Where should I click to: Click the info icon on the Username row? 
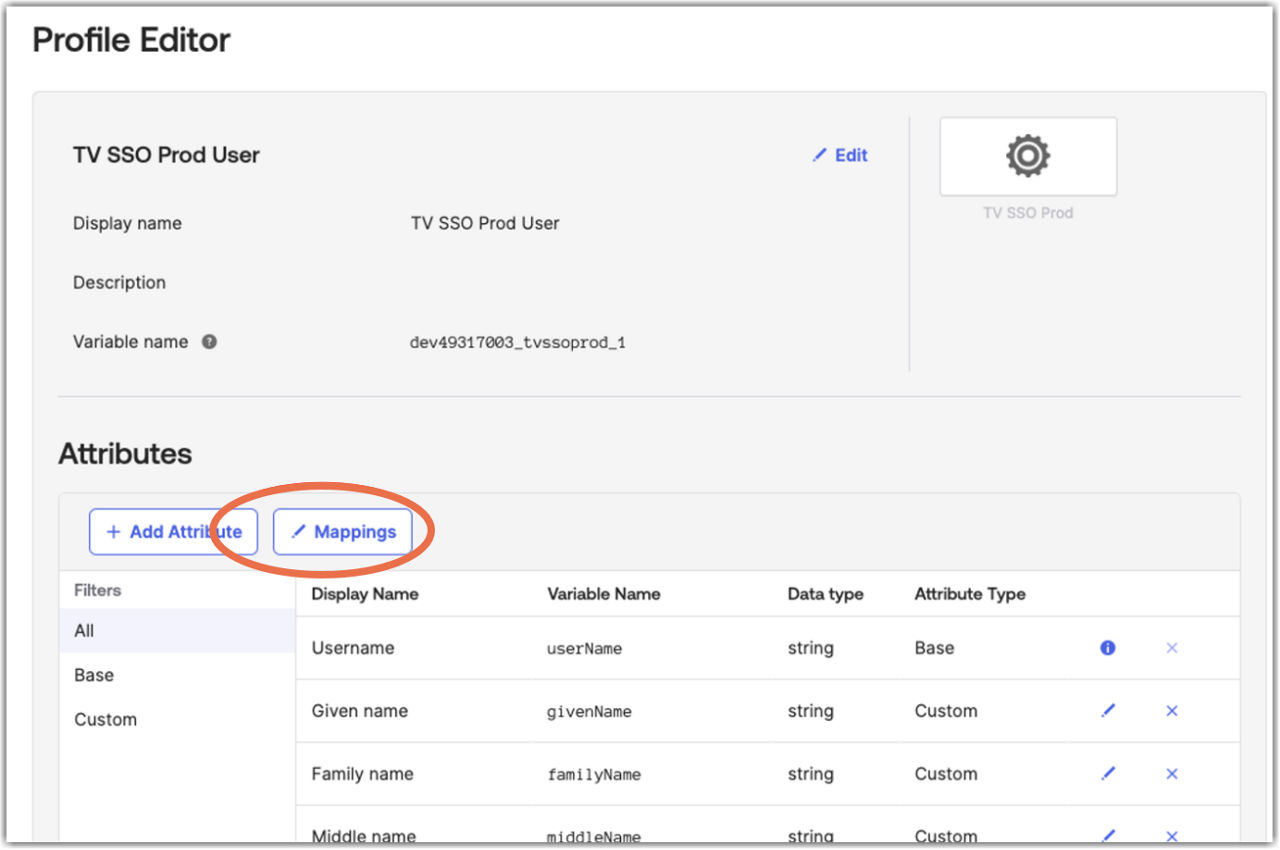[1107, 648]
